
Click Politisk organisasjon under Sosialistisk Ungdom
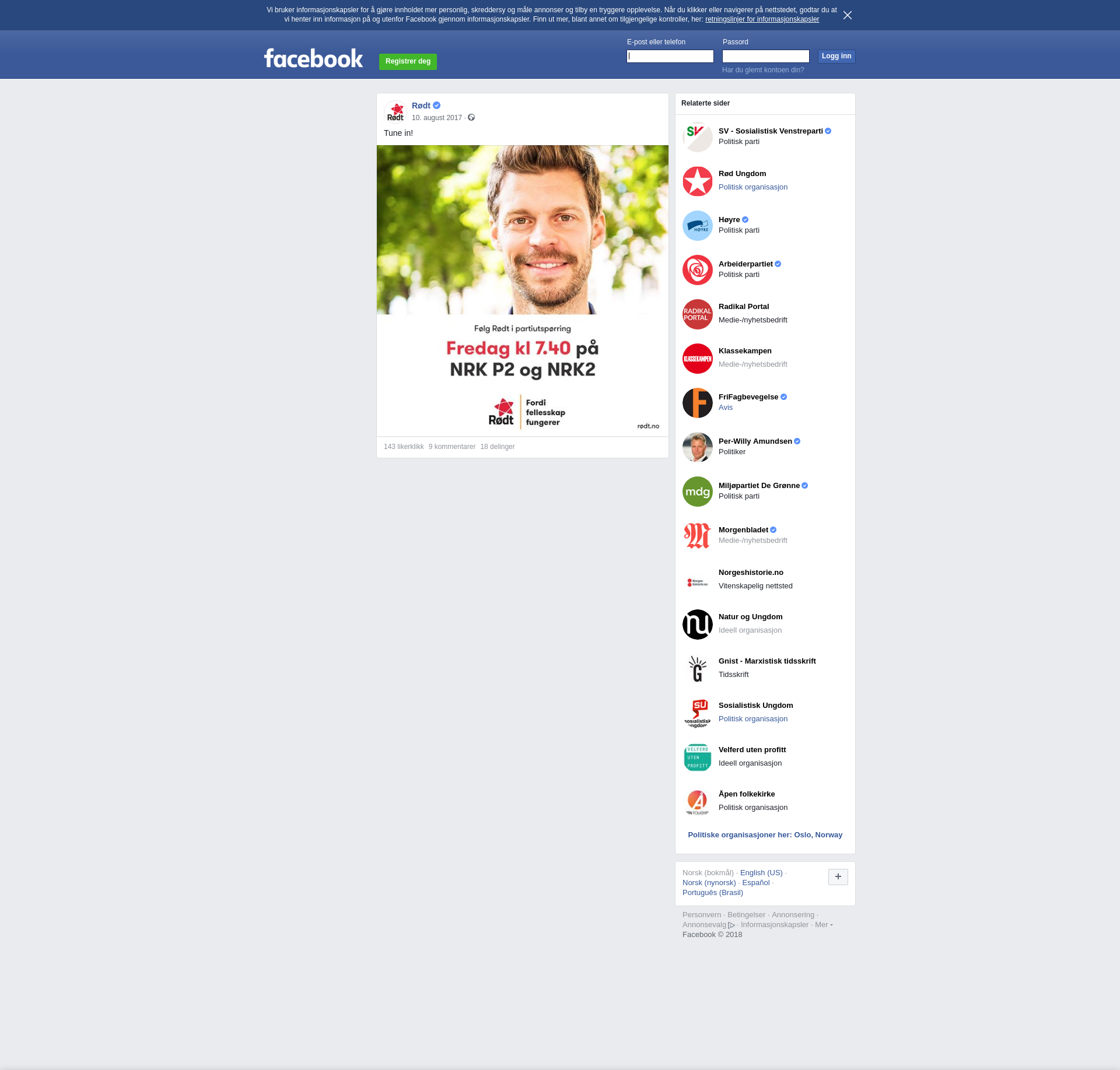(753, 719)
